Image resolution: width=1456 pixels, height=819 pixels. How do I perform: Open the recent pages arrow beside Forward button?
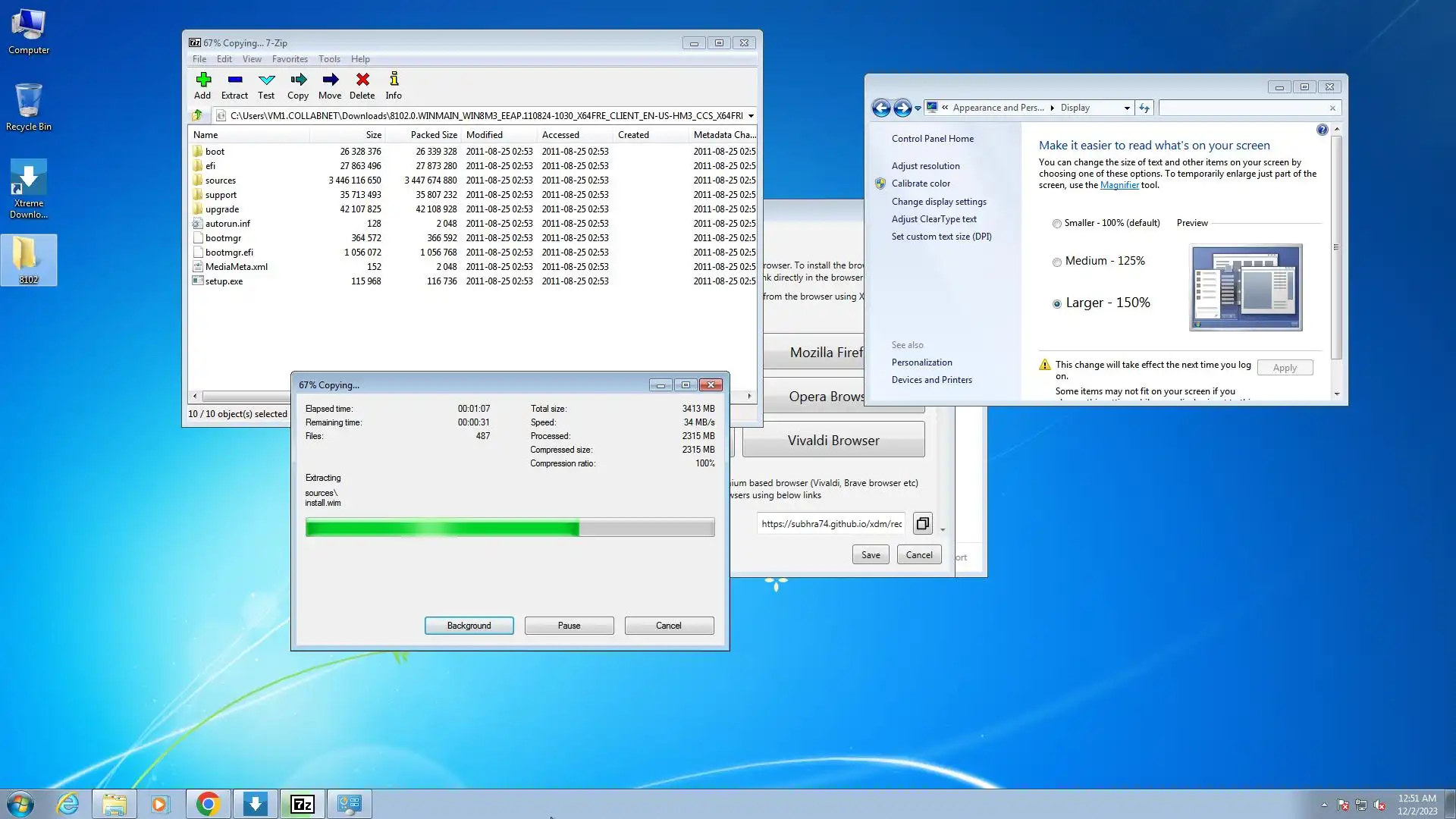pyautogui.click(x=918, y=108)
